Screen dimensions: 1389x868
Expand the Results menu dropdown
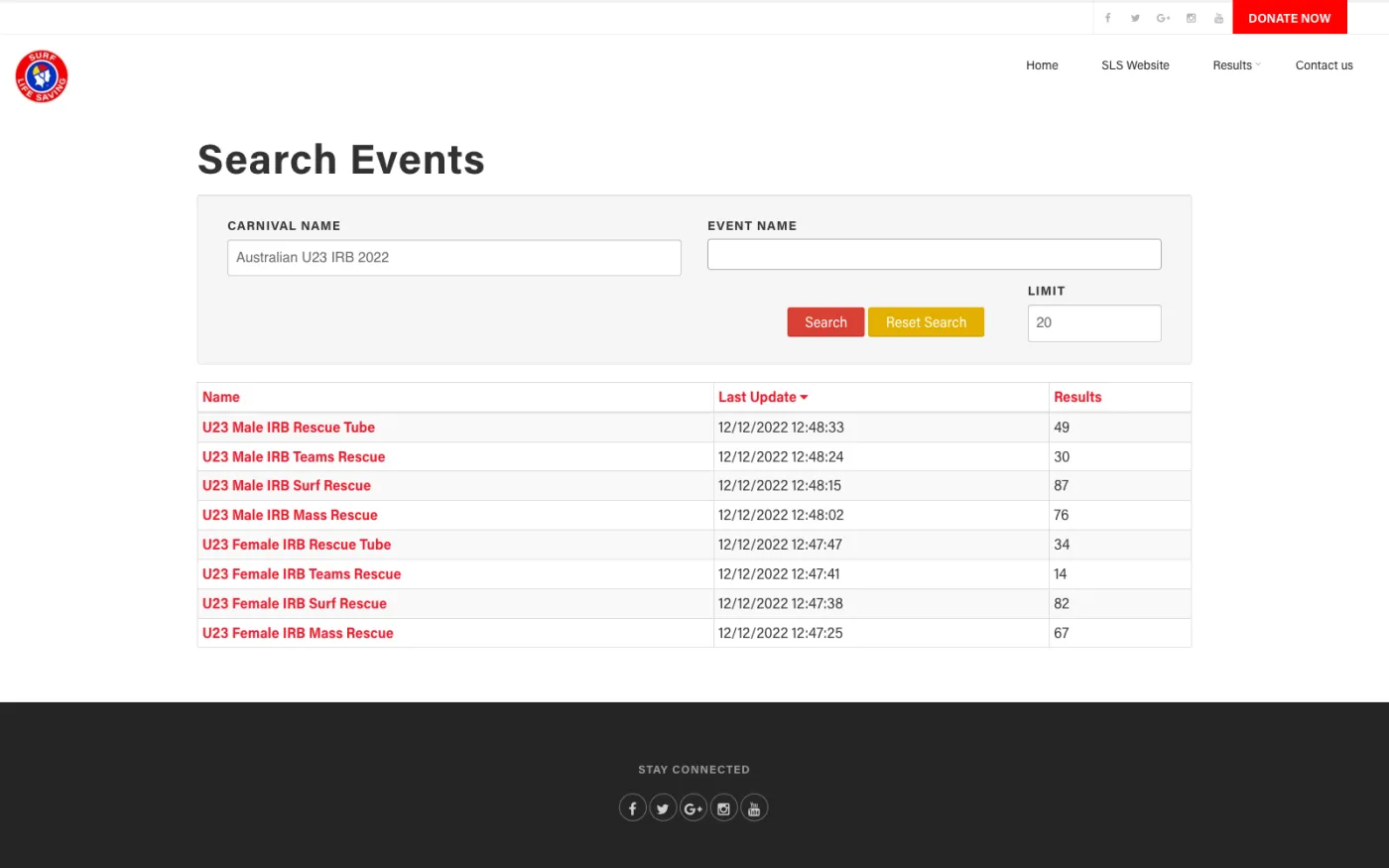(1236, 65)
